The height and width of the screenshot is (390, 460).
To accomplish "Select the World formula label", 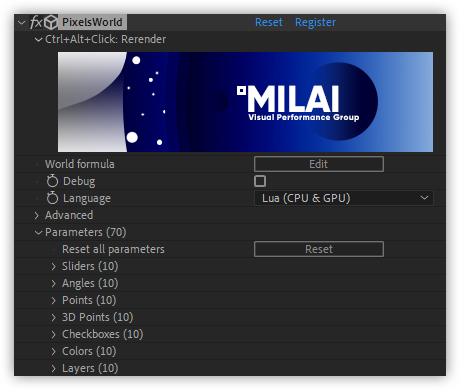I will [80, 164].
